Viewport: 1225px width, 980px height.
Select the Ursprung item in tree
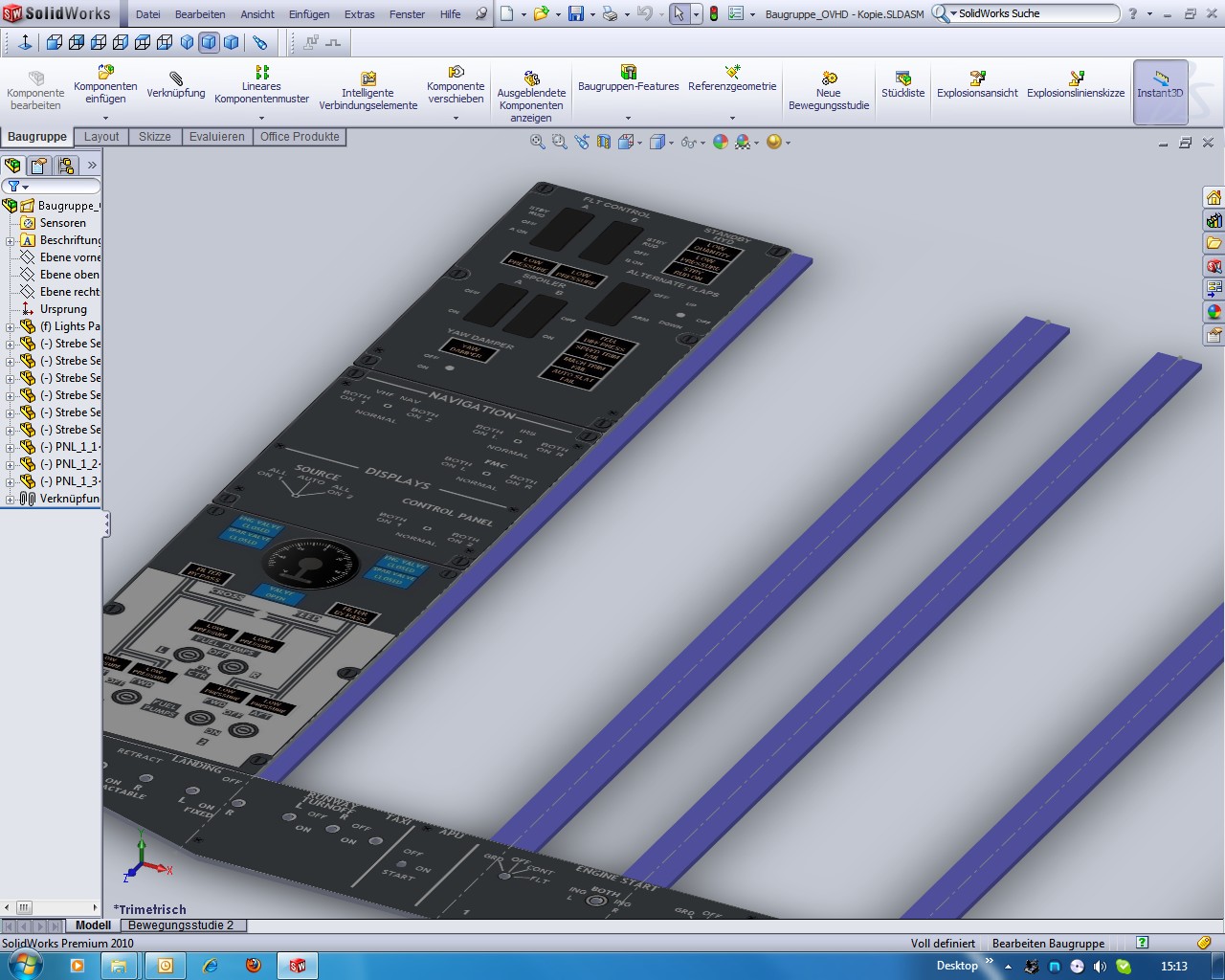click(63, 309)
